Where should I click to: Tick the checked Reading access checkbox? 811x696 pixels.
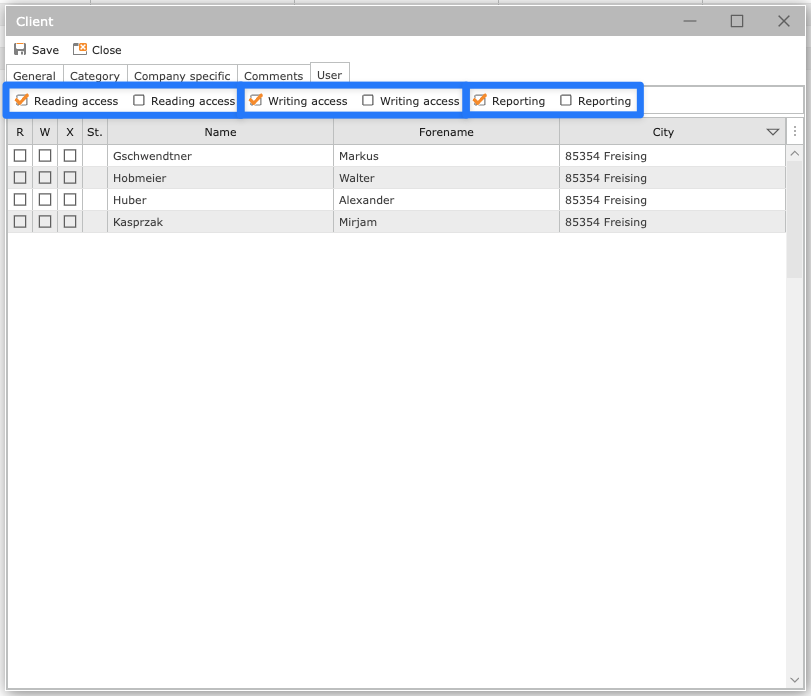click(x=22, y=100)
